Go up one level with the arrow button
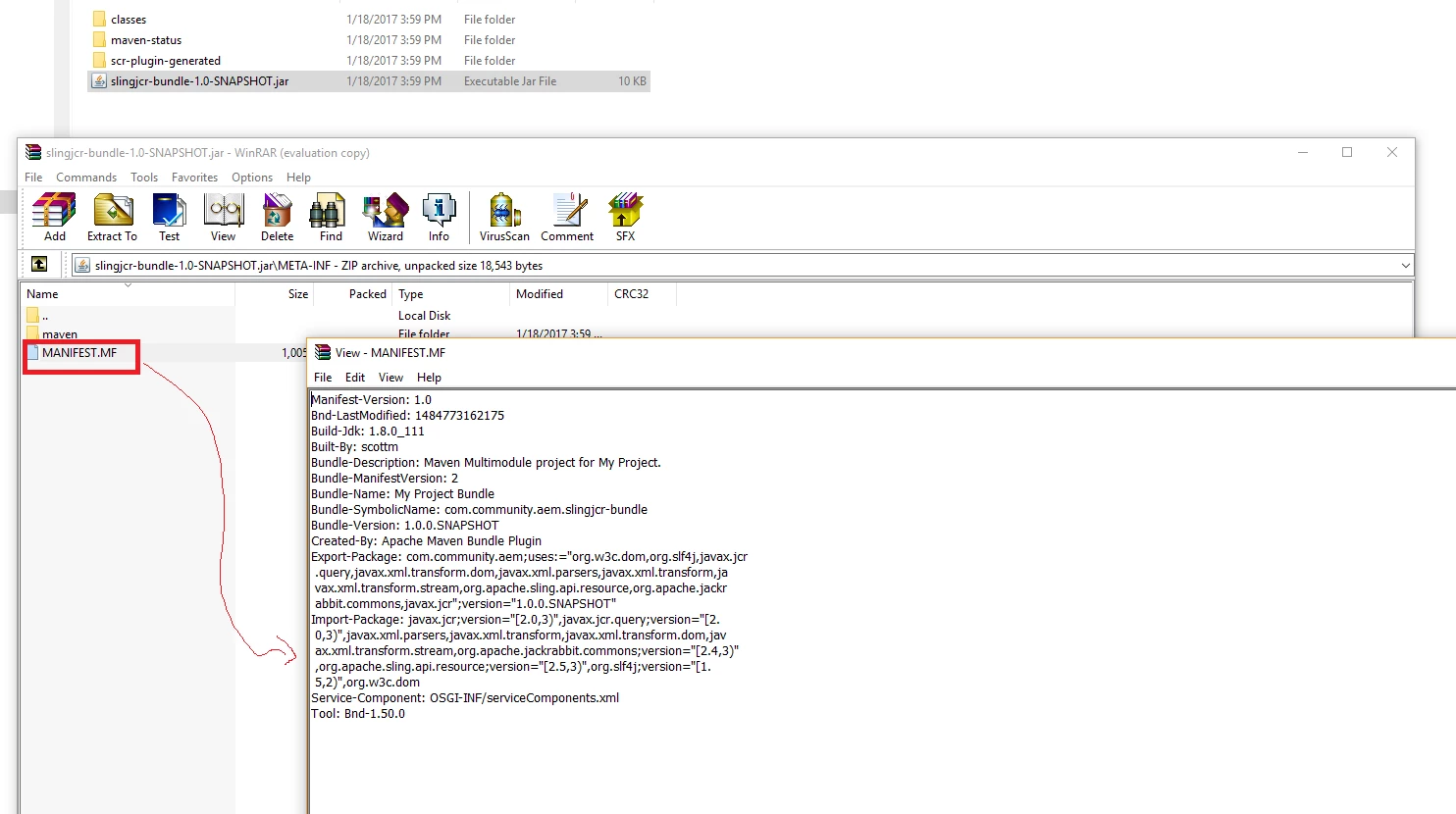The image size is (1456, 814). pyautogui.click(x=39, y=265)
